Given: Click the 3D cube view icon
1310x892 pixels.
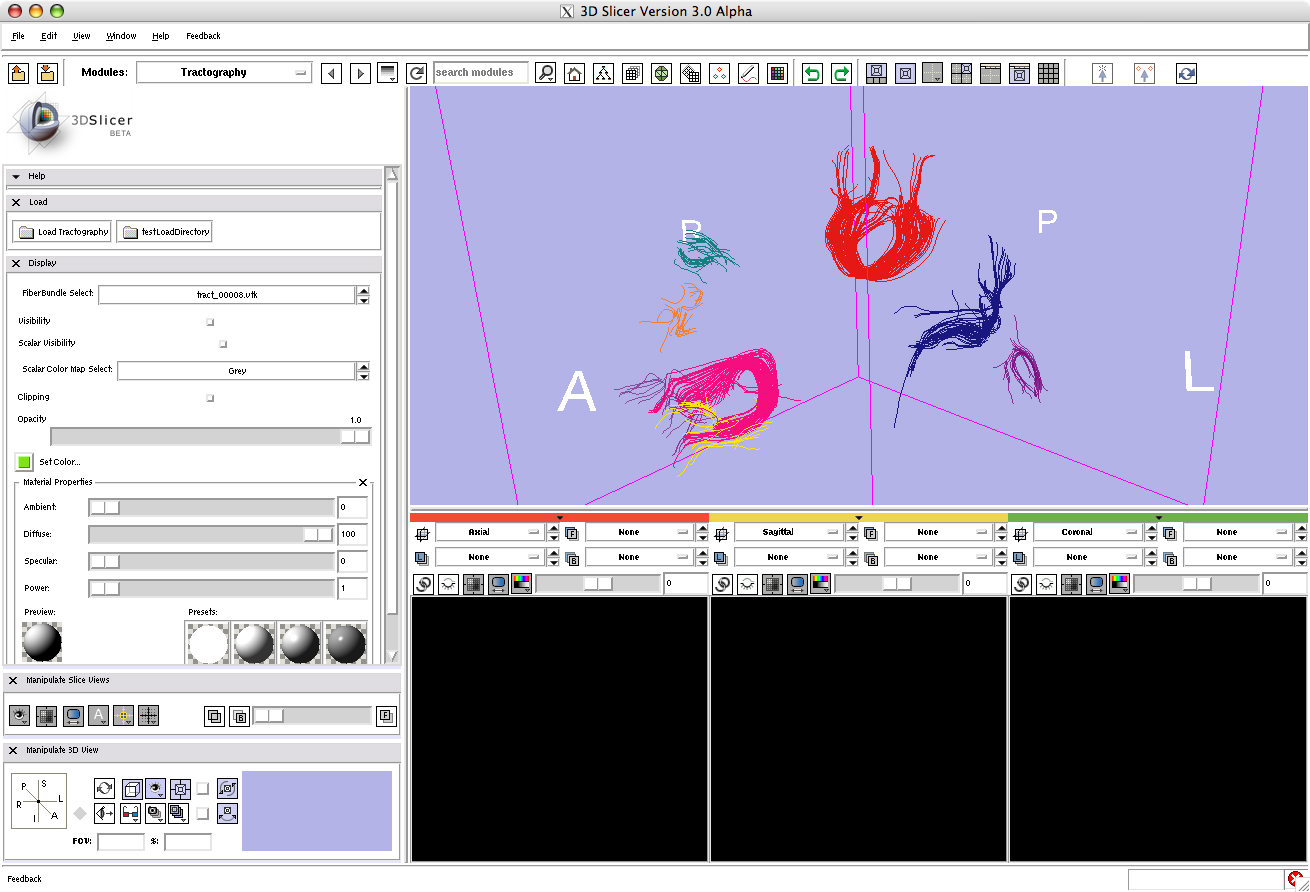Looking at the screenshot, I should tap(130, 789).
